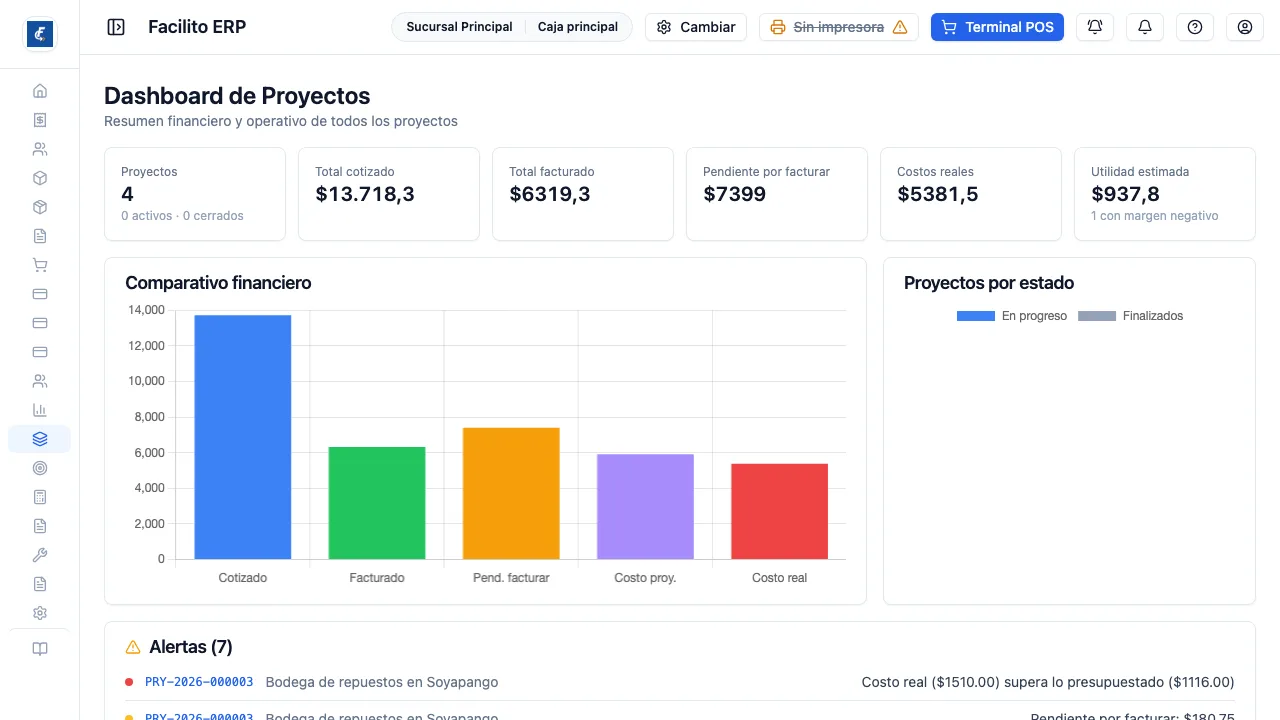Click the Sin impresora button label
Viewport: 1280px width, 720px height.
839,27
